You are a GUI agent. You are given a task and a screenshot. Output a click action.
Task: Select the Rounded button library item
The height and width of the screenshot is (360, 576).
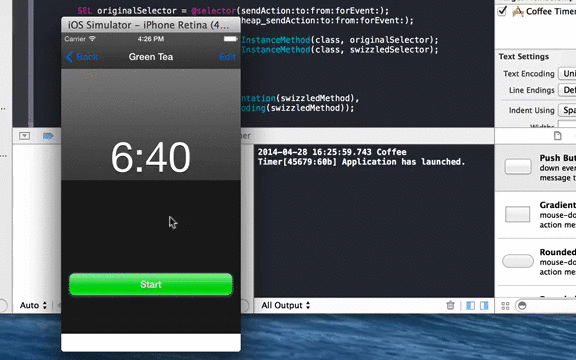click(x=536, y=262)
